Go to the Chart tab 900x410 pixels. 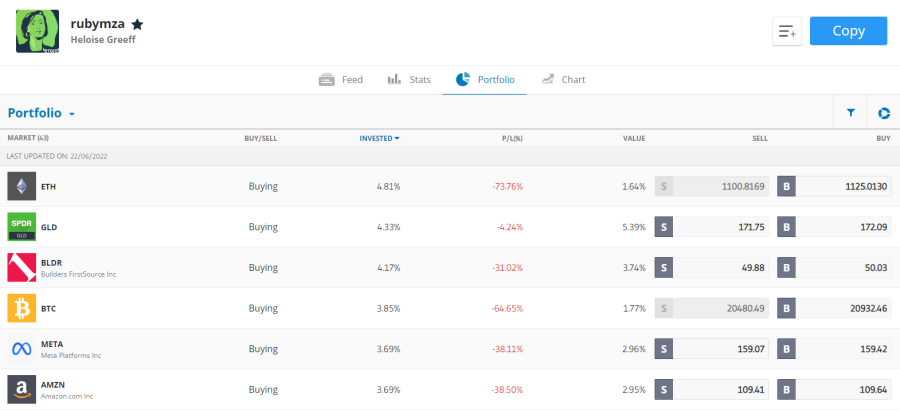click(x=563, y=80)
